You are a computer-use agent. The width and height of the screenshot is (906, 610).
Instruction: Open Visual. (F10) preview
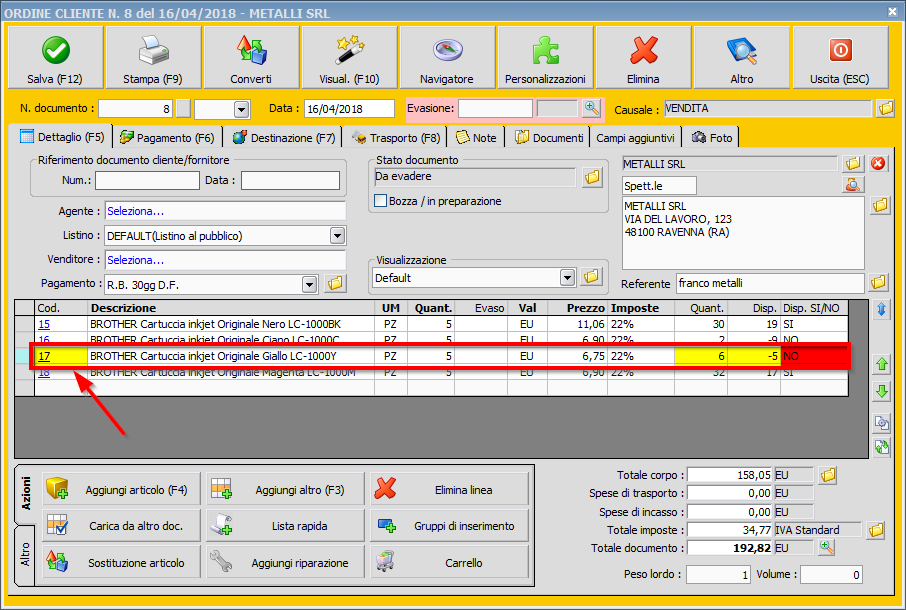(350, 57)
